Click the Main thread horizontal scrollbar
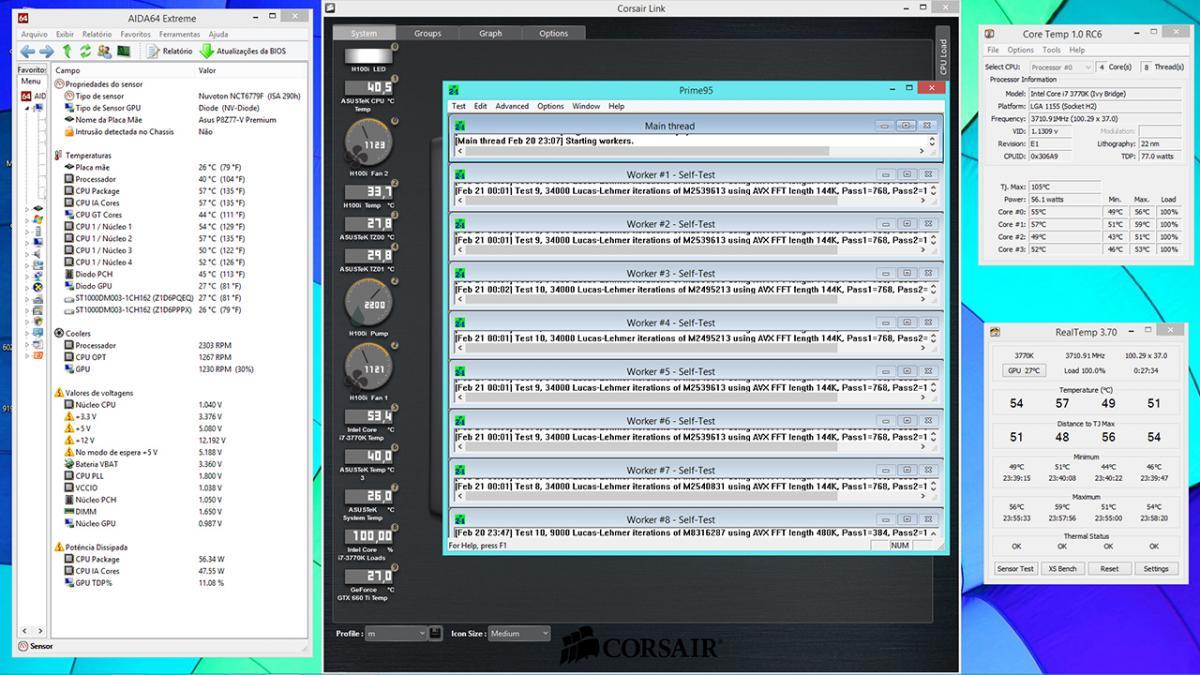1200x675 pixels. [691, 152]
